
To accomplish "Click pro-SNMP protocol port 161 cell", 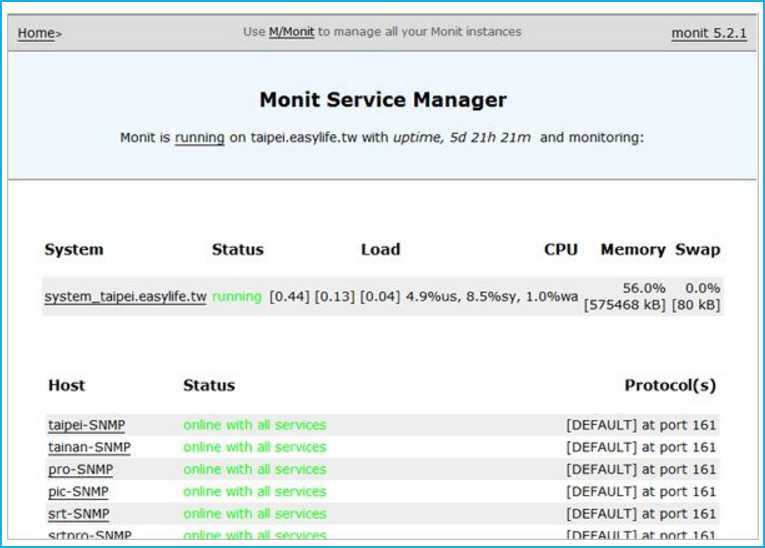I will (x=641, y=469).
